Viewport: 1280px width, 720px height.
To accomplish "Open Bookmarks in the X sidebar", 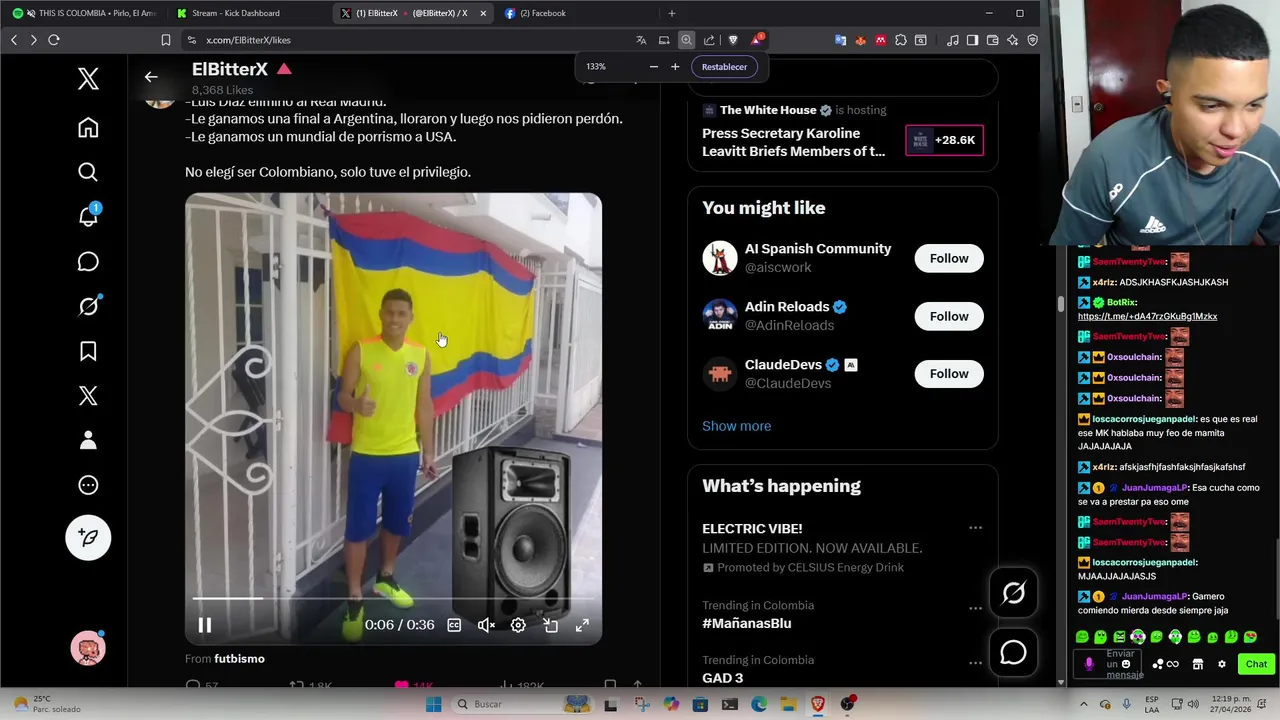I will (x=88, y=351).
